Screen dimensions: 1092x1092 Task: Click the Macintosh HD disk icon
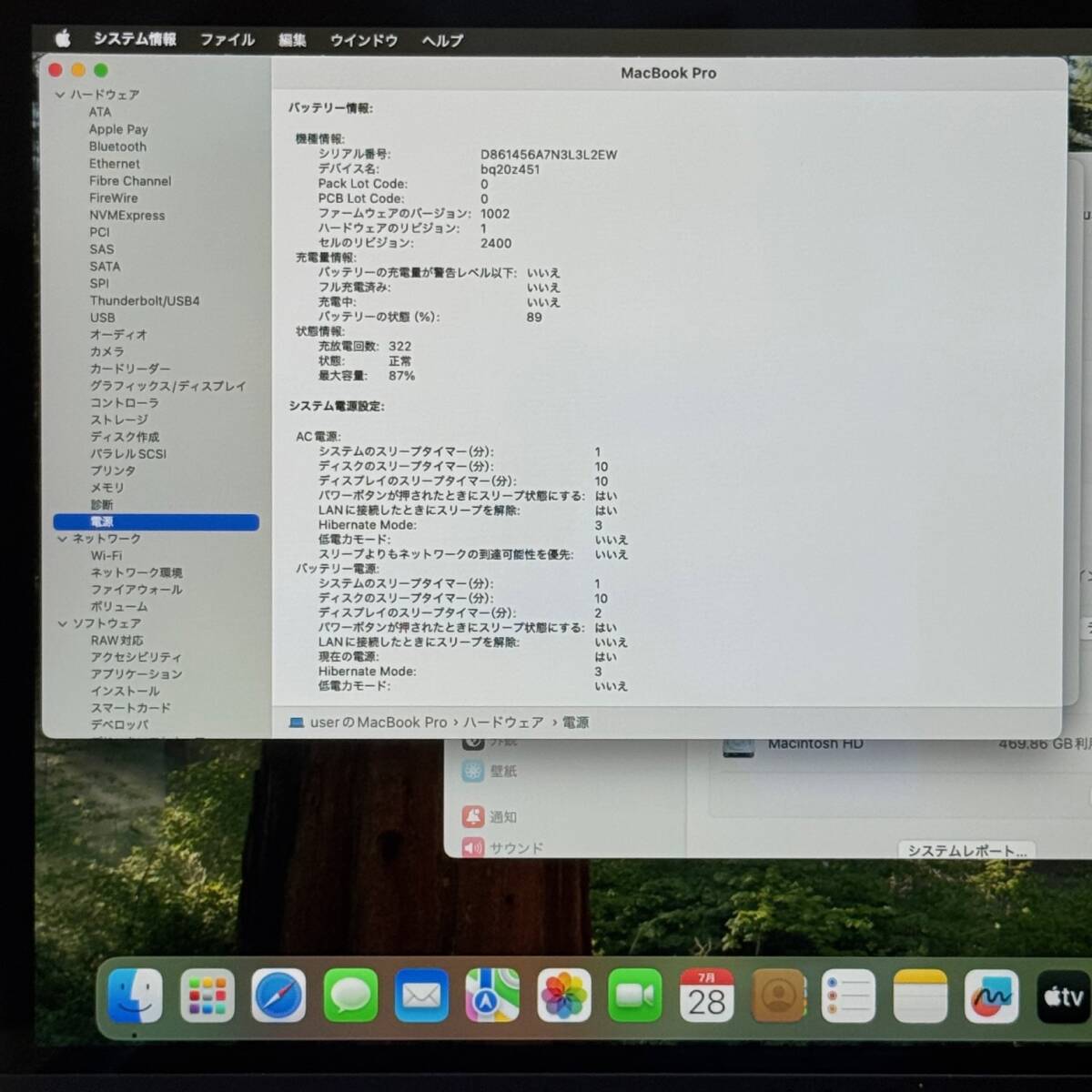[738, 746]
